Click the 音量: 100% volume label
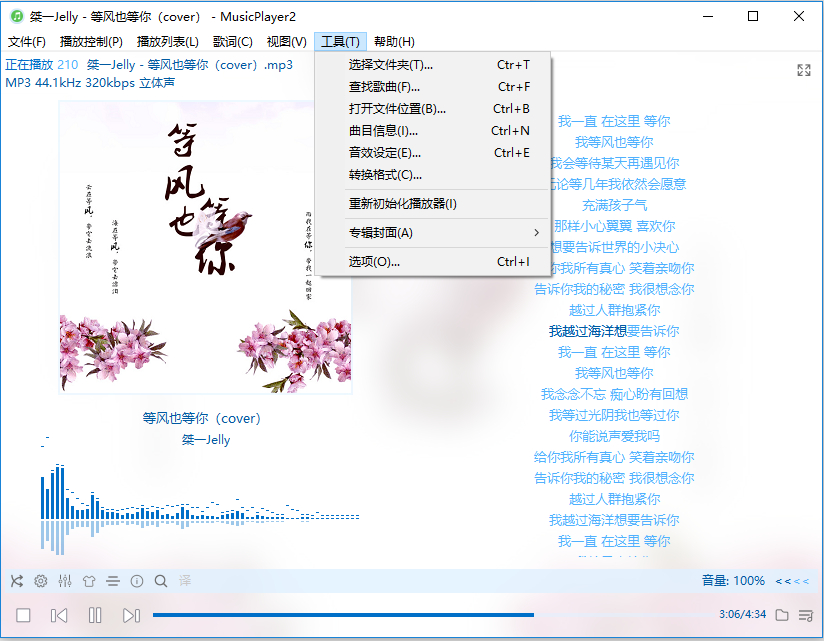The height and width of the screenshot is (641, 824). click(x=733, y=581)
